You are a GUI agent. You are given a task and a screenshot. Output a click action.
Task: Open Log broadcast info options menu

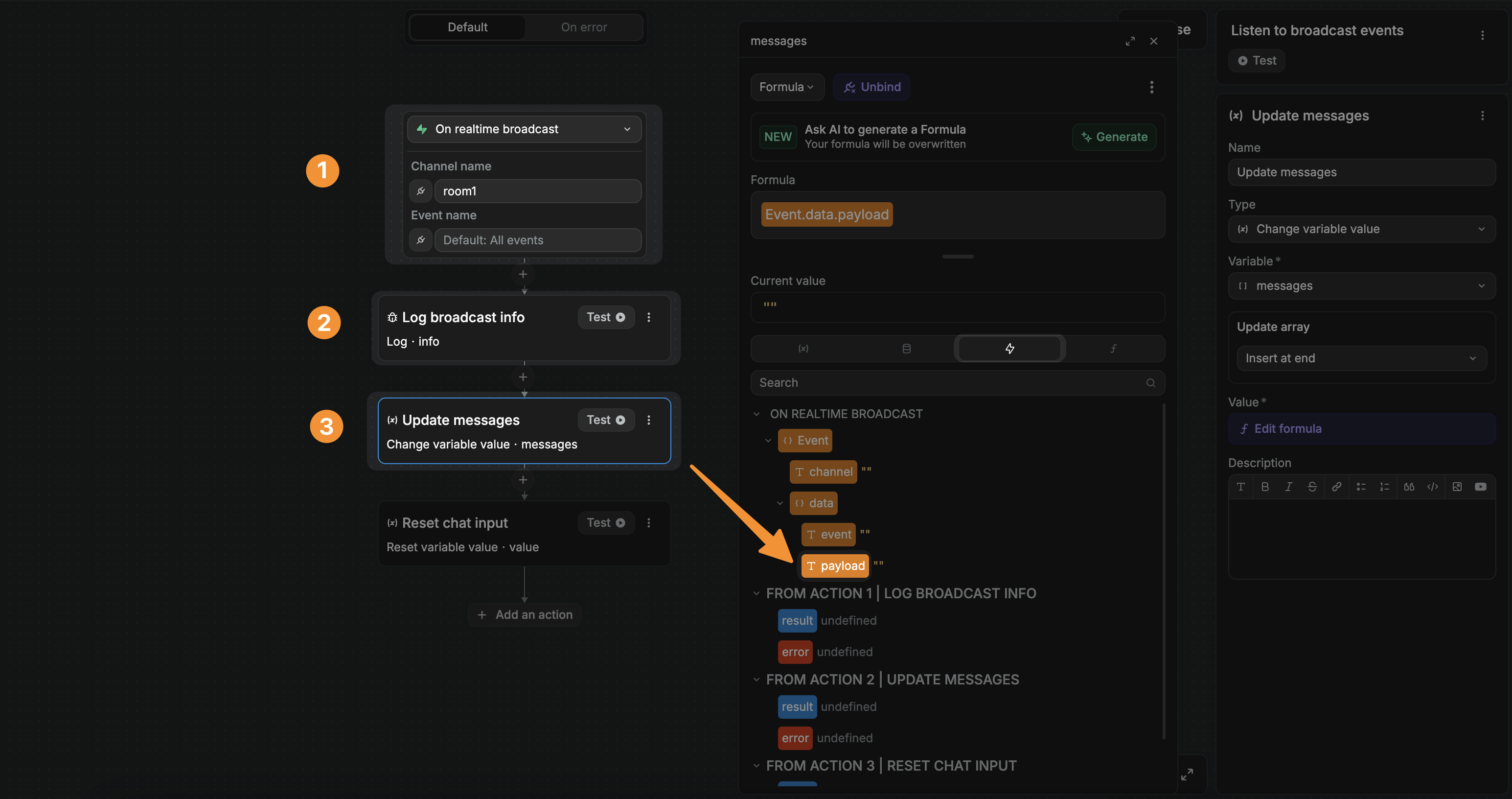[x=648, y=317]
